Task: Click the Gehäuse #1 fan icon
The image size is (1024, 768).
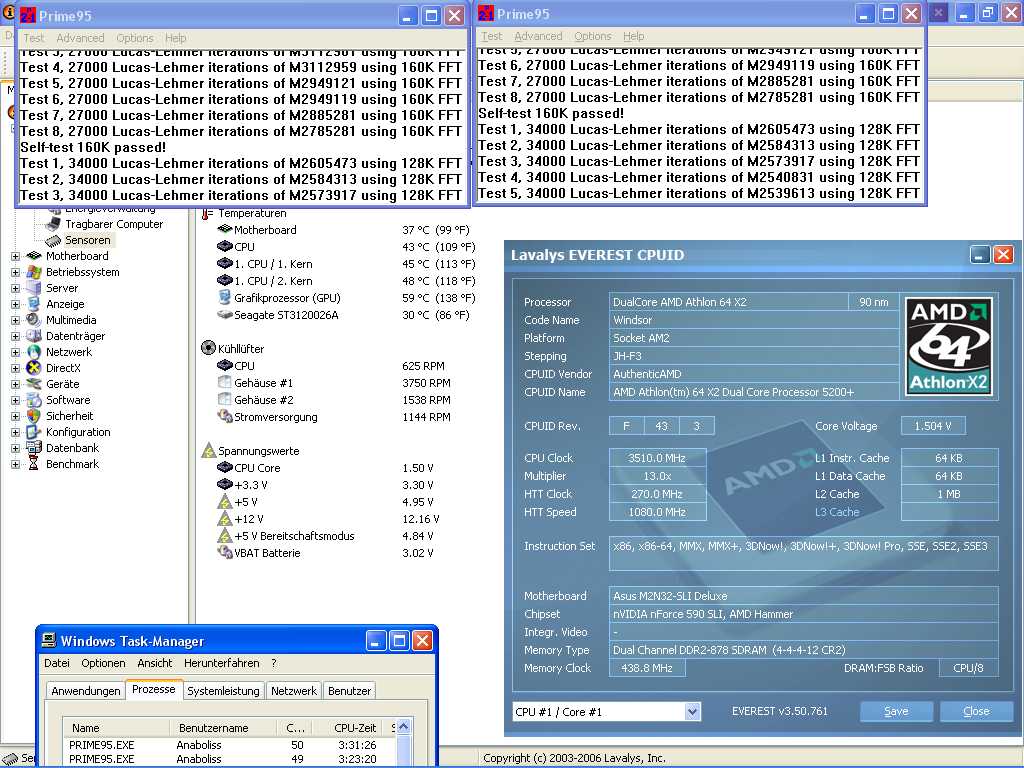Action: pyautogui.click(x=225, y=382)
